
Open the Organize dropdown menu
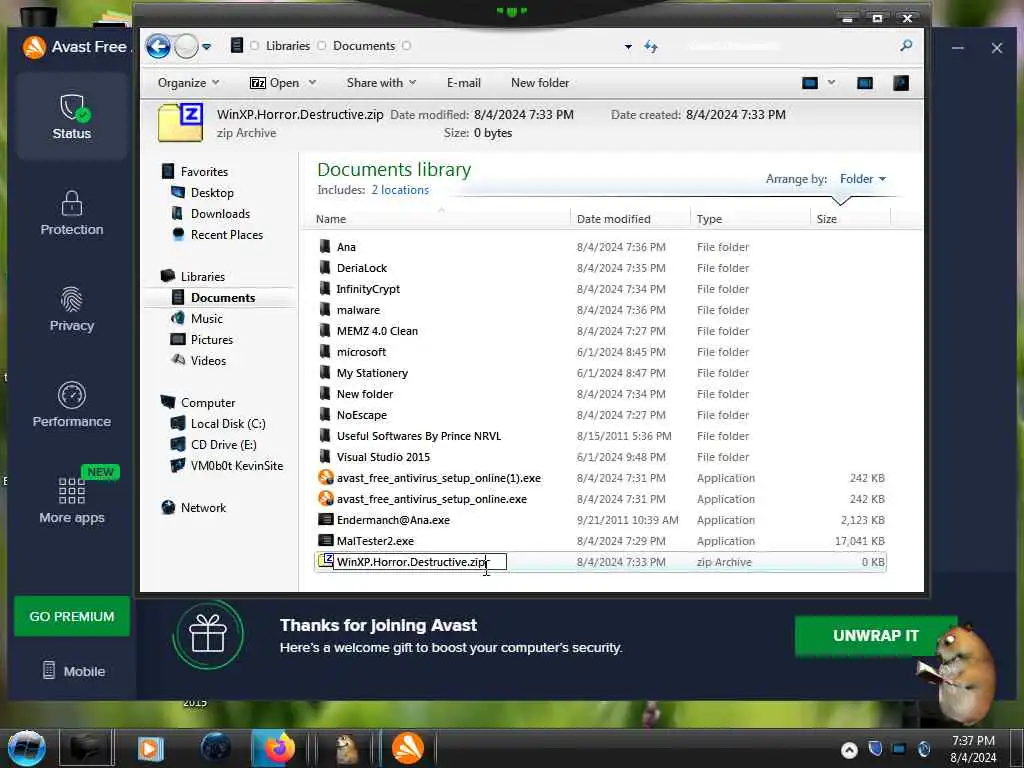click(x=188, y=83)
